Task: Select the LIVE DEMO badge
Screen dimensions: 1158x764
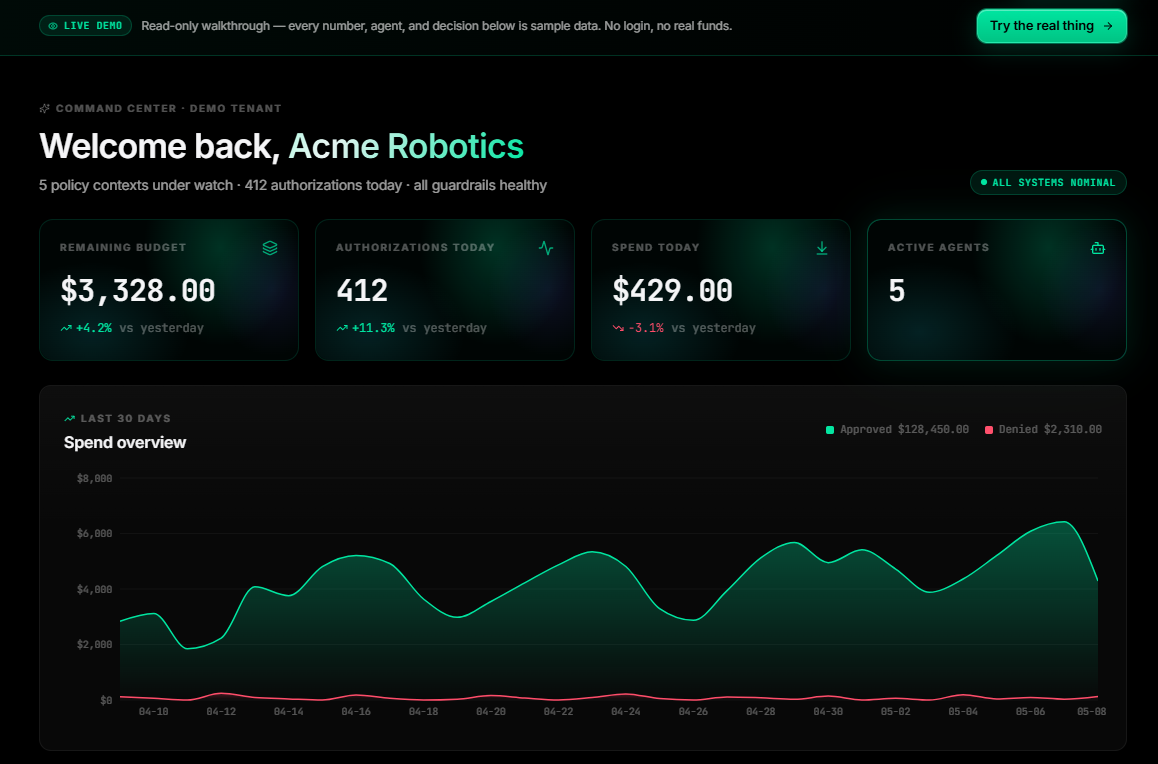Action: click(86, 26)
